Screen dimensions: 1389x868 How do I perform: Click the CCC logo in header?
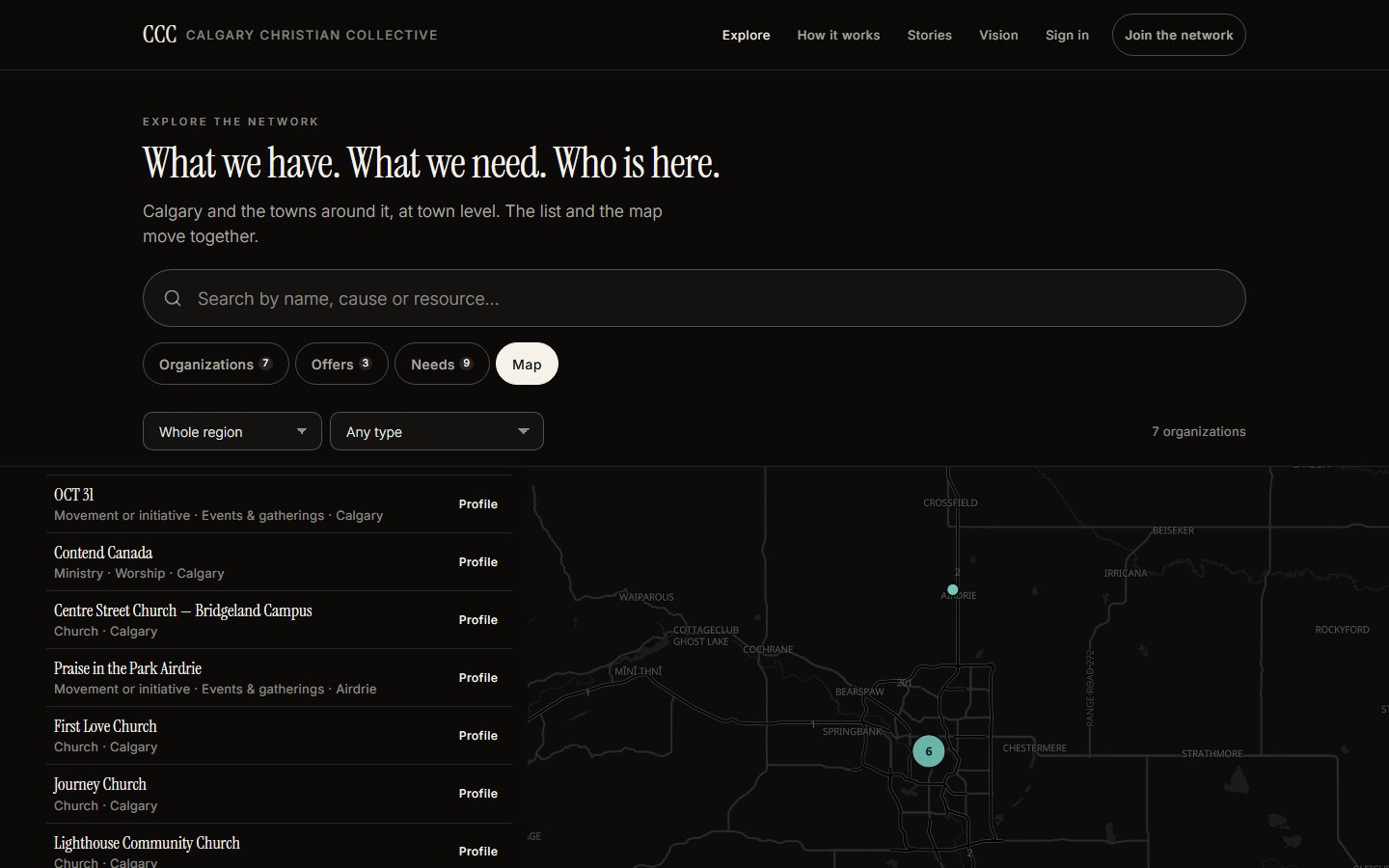coord(159,35)
